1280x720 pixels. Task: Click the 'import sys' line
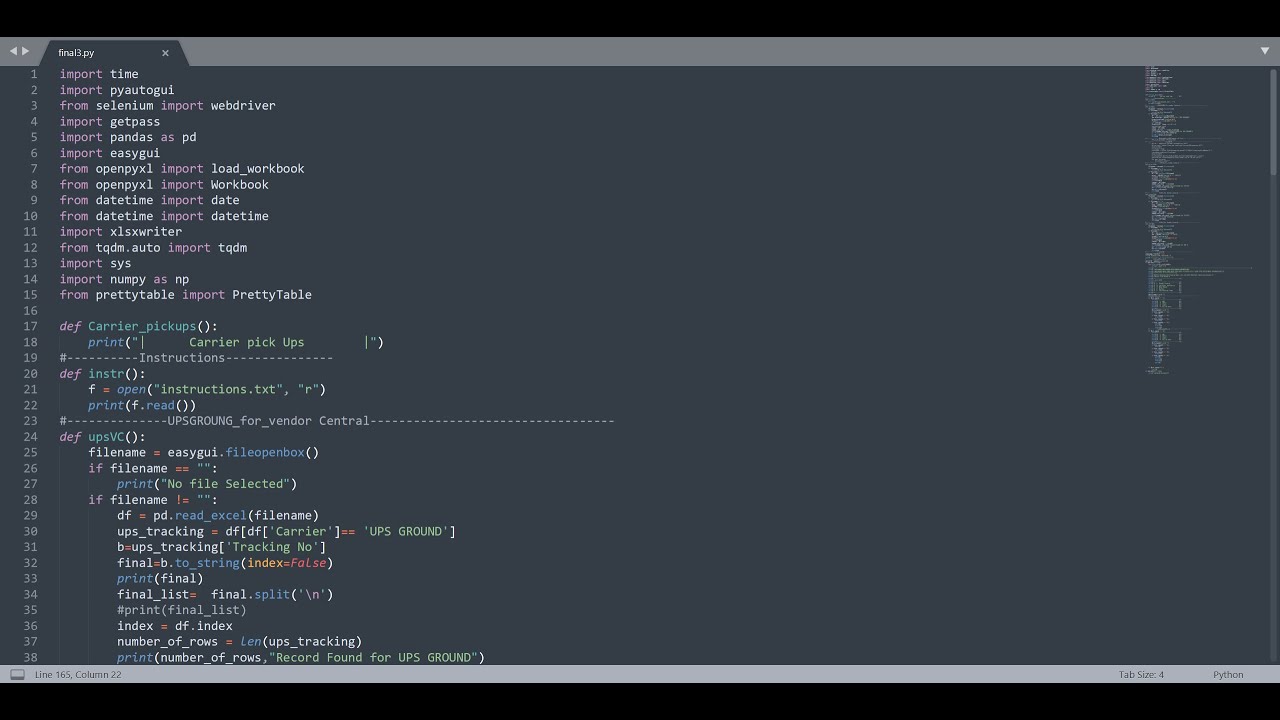(x=95, y=263)
